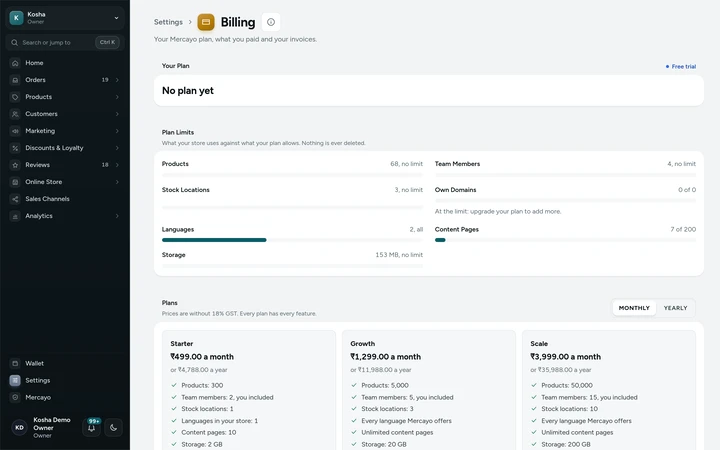Click the Sales Channels share icon
This screenshot has width=720, height=450.
click(15, 199)
